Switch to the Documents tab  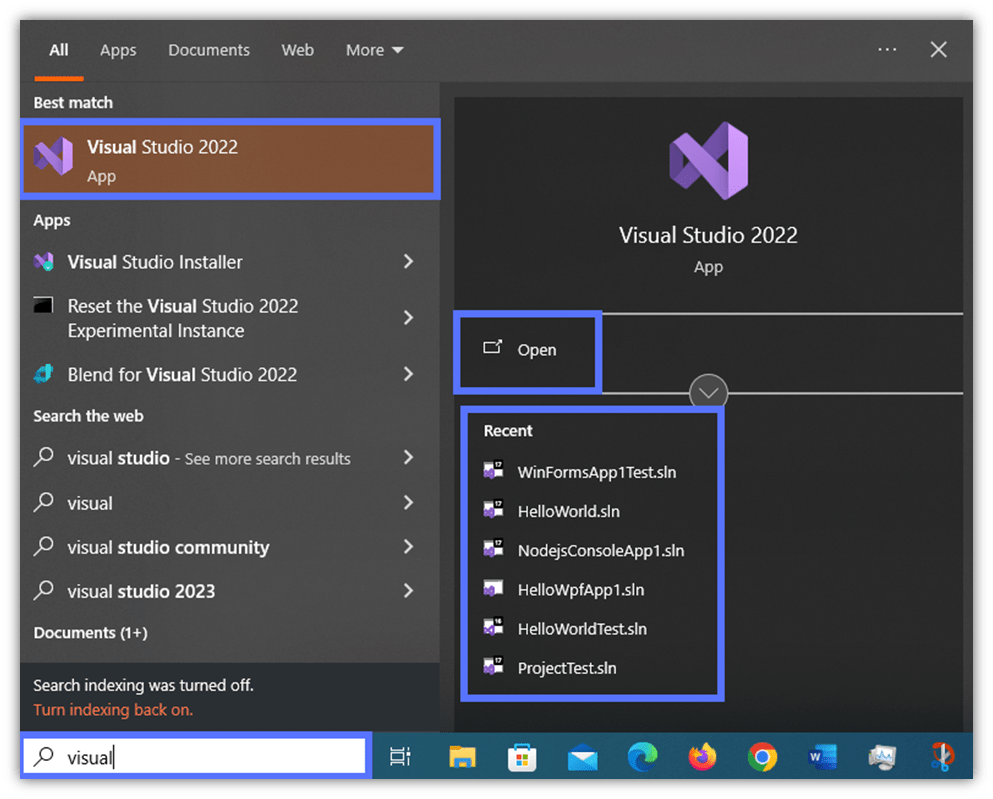[x=209, y=50]
